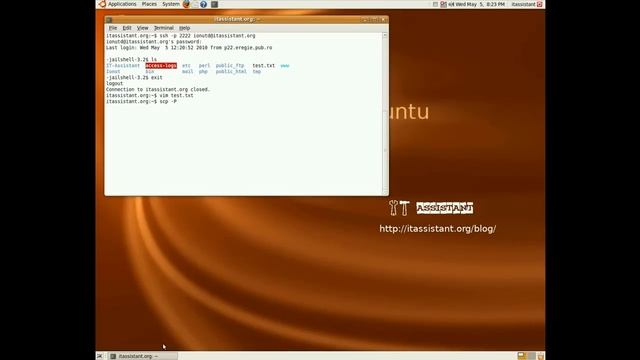Open the View menu in terminal
The height and width of the screenshot is (360, 640).
142,28
